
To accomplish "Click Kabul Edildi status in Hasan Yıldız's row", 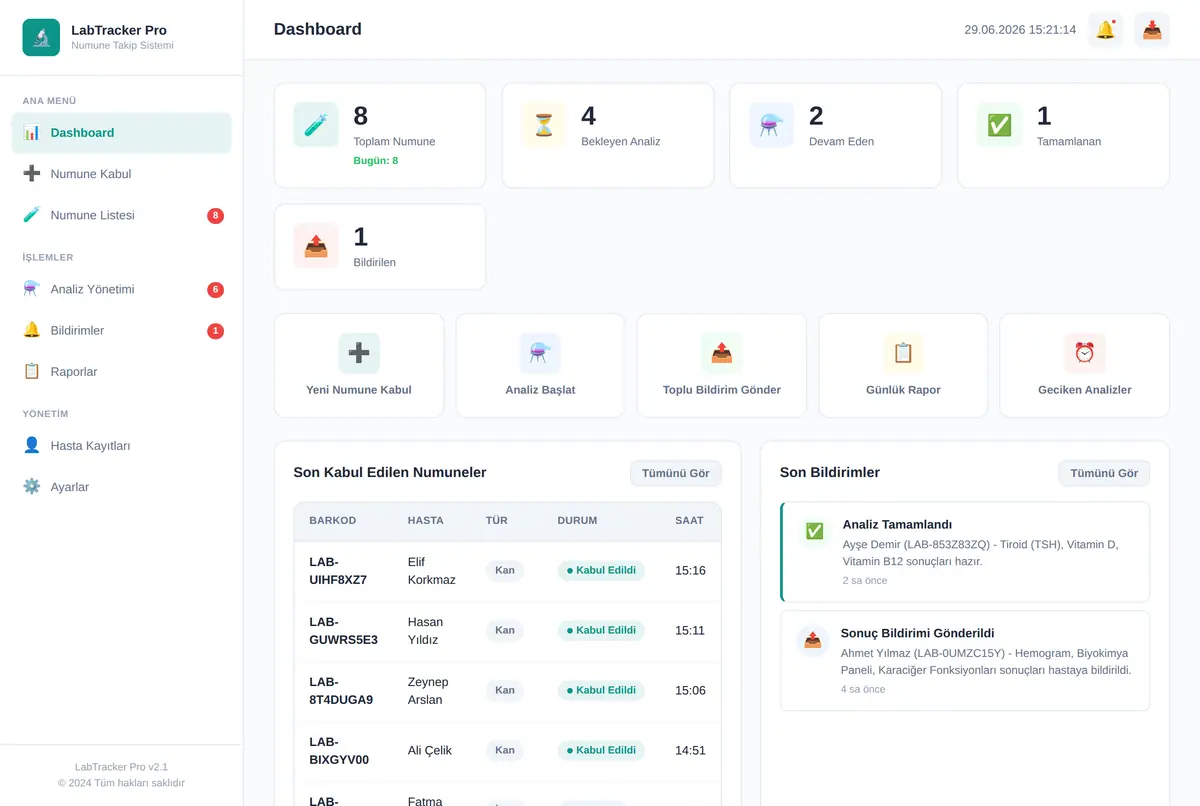I will pos(601,630).
